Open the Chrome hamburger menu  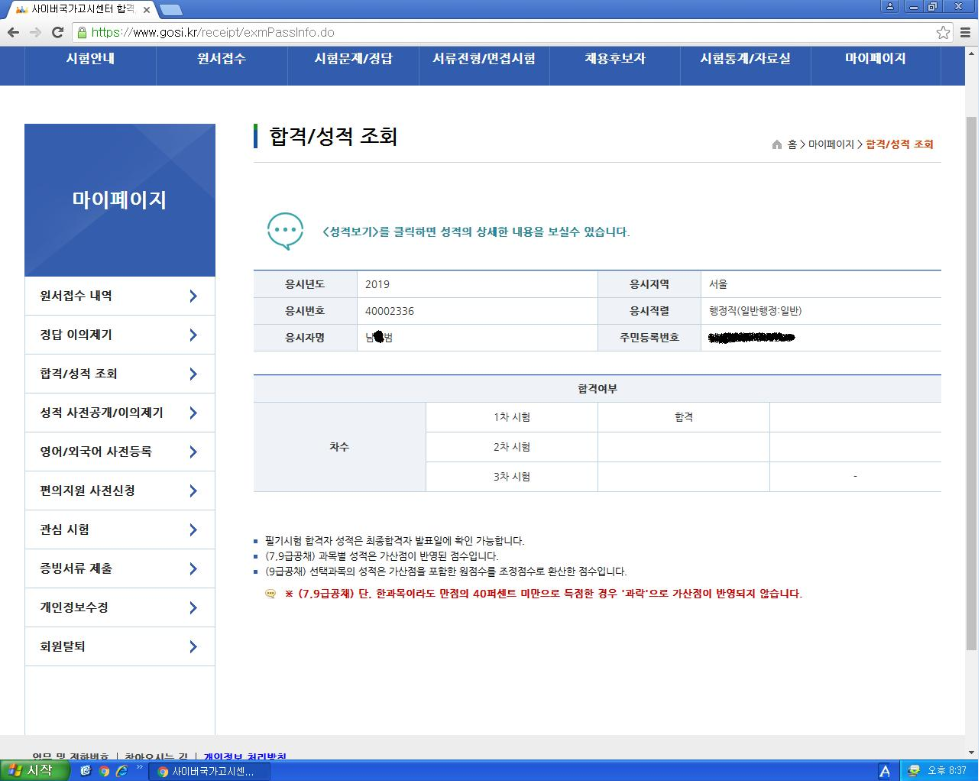[966, 32]
